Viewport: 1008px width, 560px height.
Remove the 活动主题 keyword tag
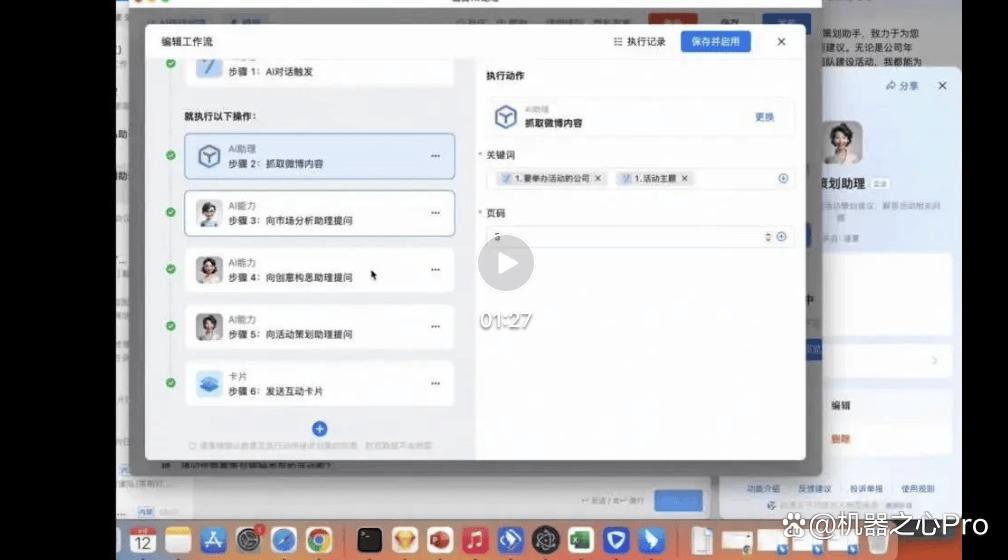click(685, 178)
